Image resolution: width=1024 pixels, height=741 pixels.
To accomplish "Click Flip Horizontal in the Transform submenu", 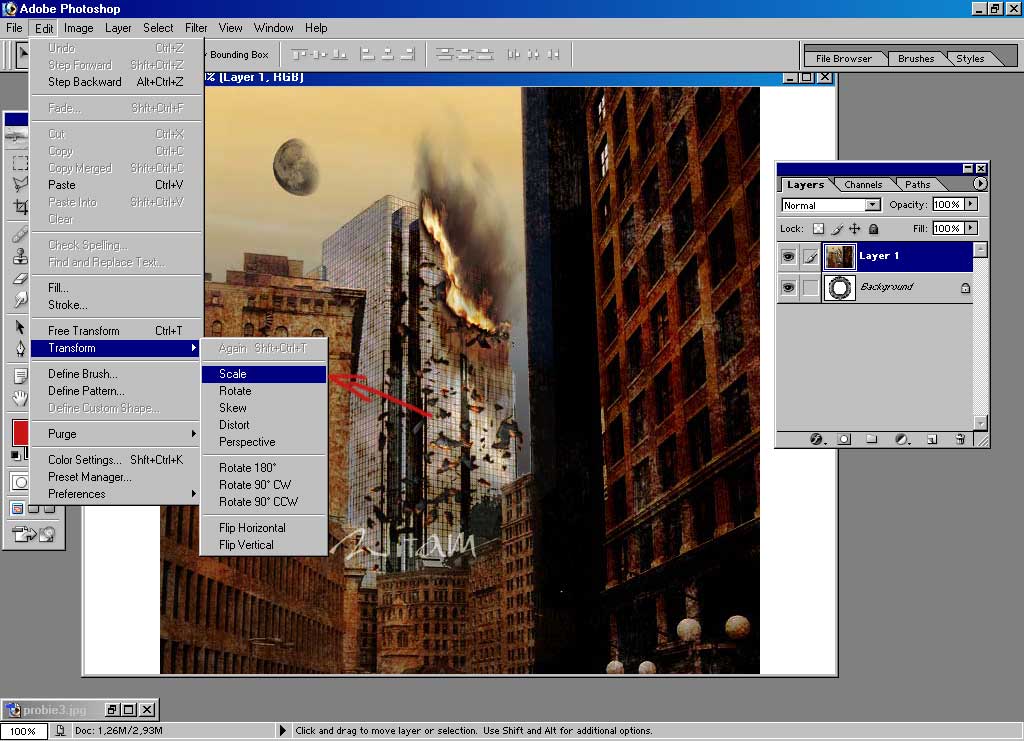I will [x=252, y=528].
